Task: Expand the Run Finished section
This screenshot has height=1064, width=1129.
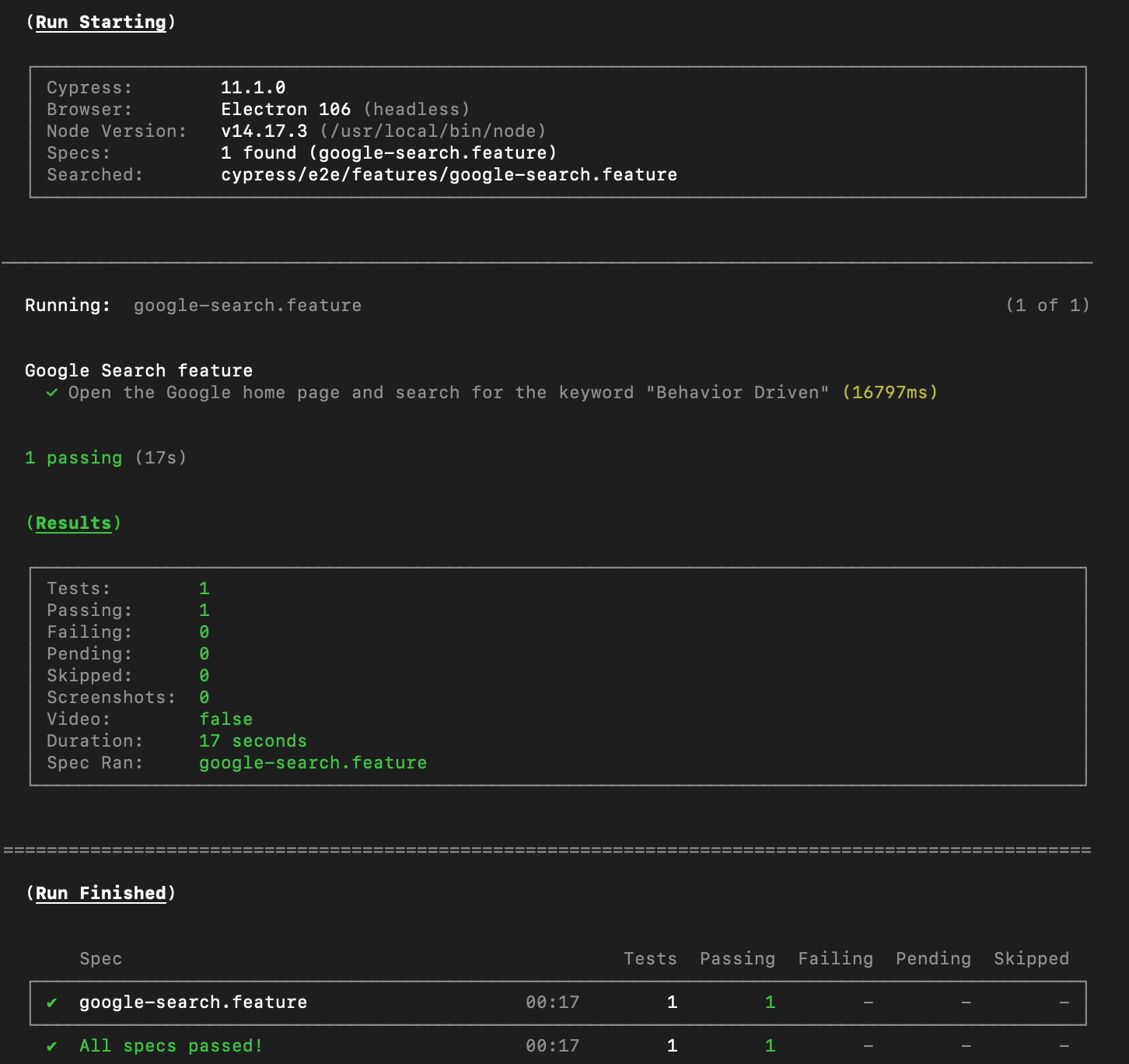Action: [101, 893]
